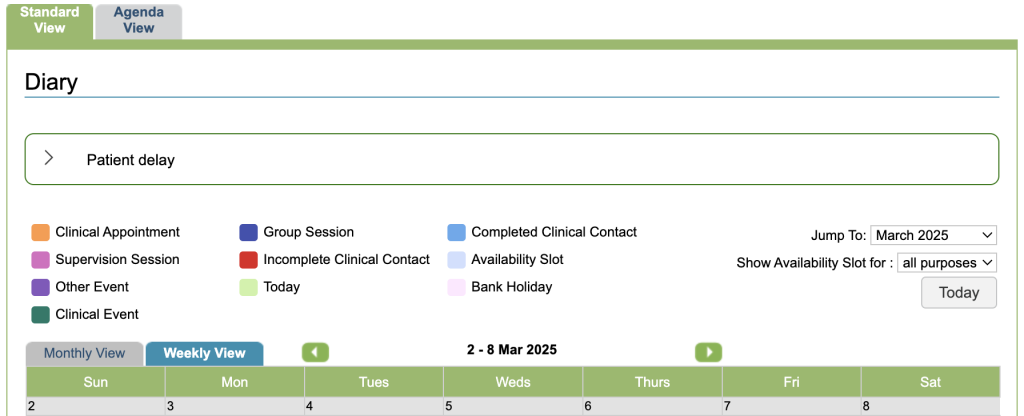Select the Standard View tab

pyautogui.click(x=50, y=21)
